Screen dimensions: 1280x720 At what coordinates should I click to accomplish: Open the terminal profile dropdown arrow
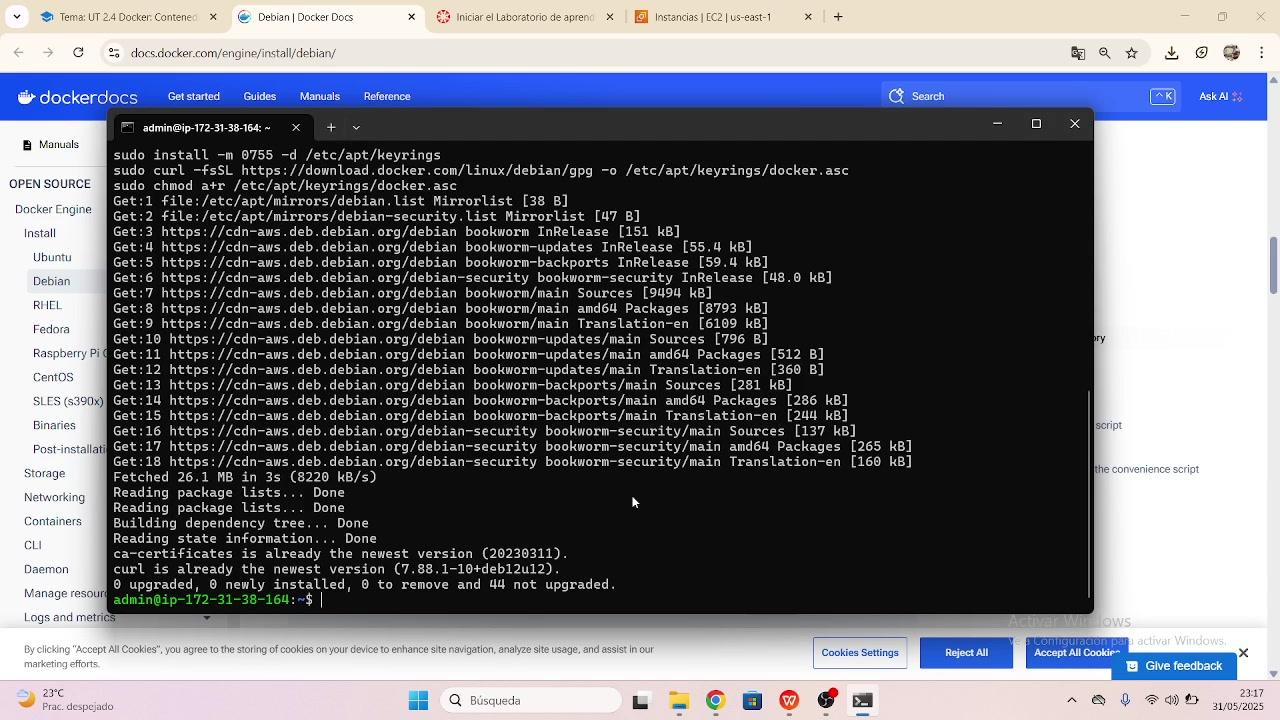coord(356,127)
